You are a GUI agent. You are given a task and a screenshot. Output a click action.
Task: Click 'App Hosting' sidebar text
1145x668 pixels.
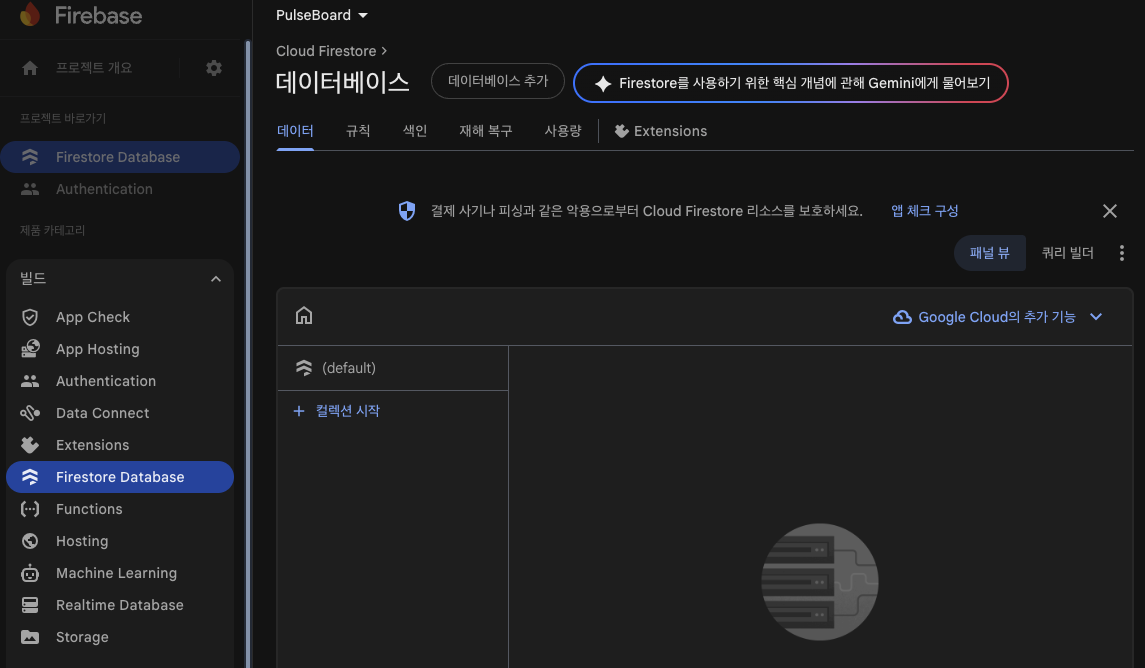tap(98, 349)
